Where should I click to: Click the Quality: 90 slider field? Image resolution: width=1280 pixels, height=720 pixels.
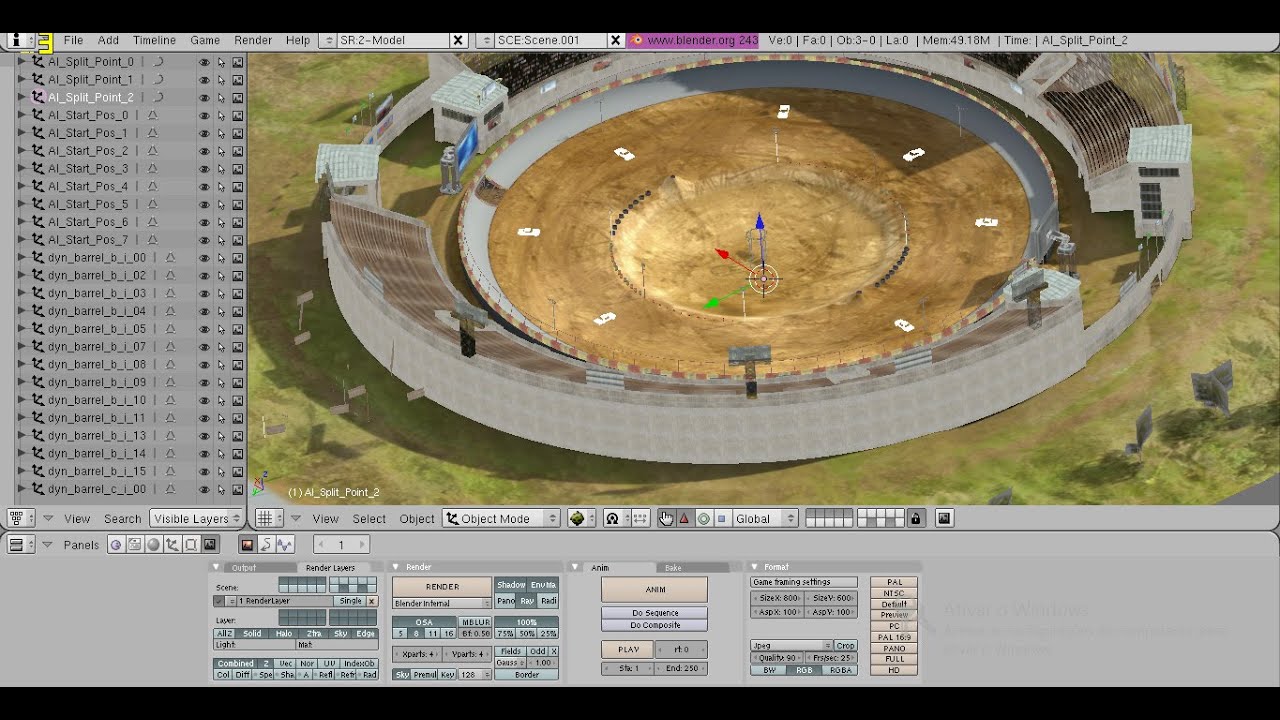coord(777,658)
